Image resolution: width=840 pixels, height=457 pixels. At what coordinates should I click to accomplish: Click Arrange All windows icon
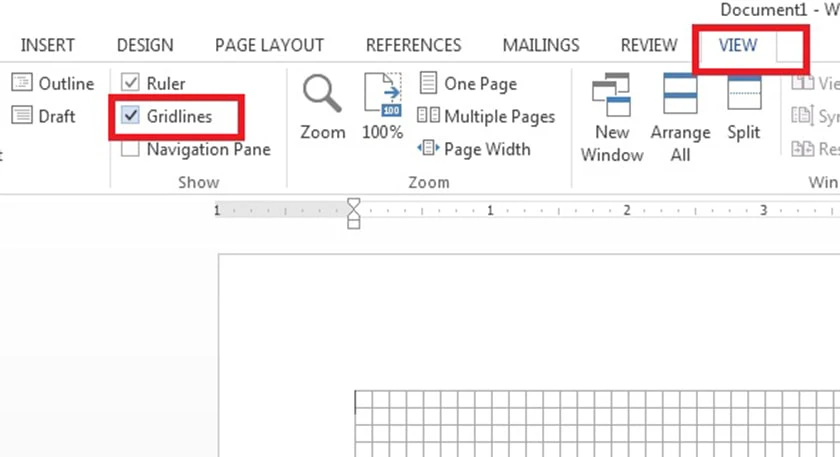click(x=680, y=118)
